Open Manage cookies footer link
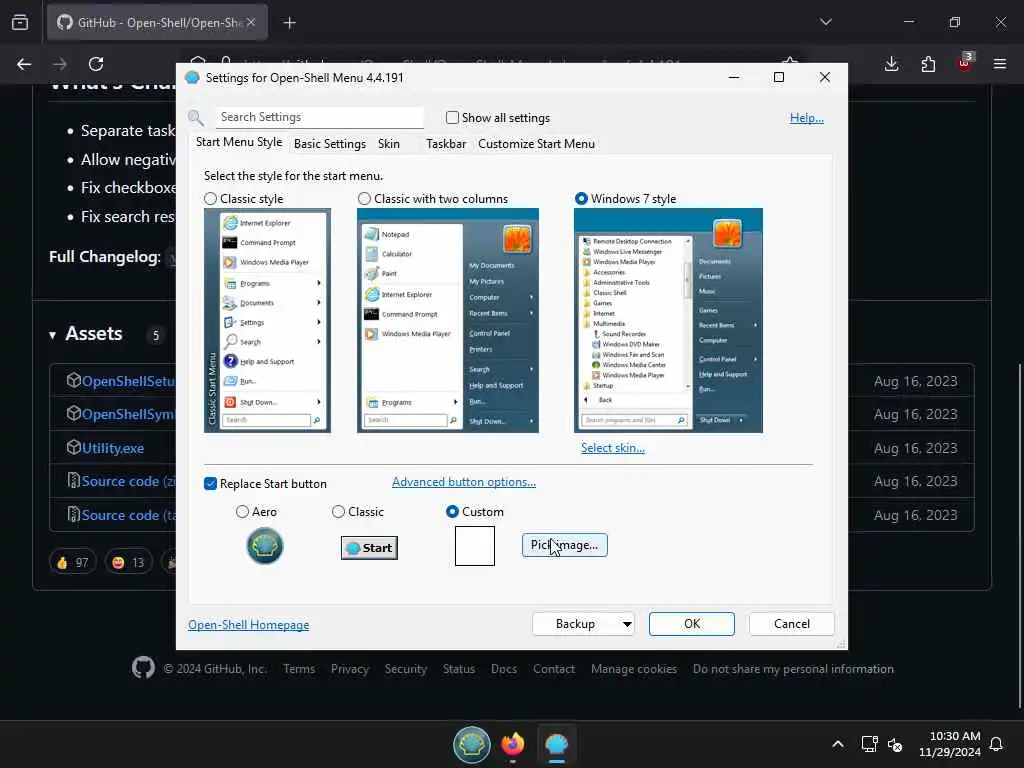 pos(633,669)
